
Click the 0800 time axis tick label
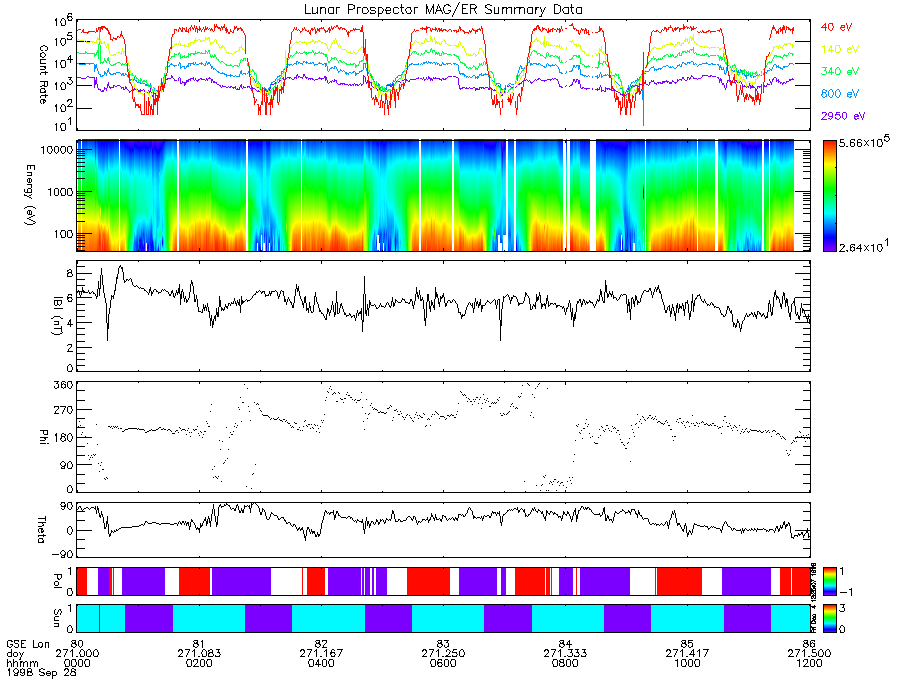coord(565,663)
